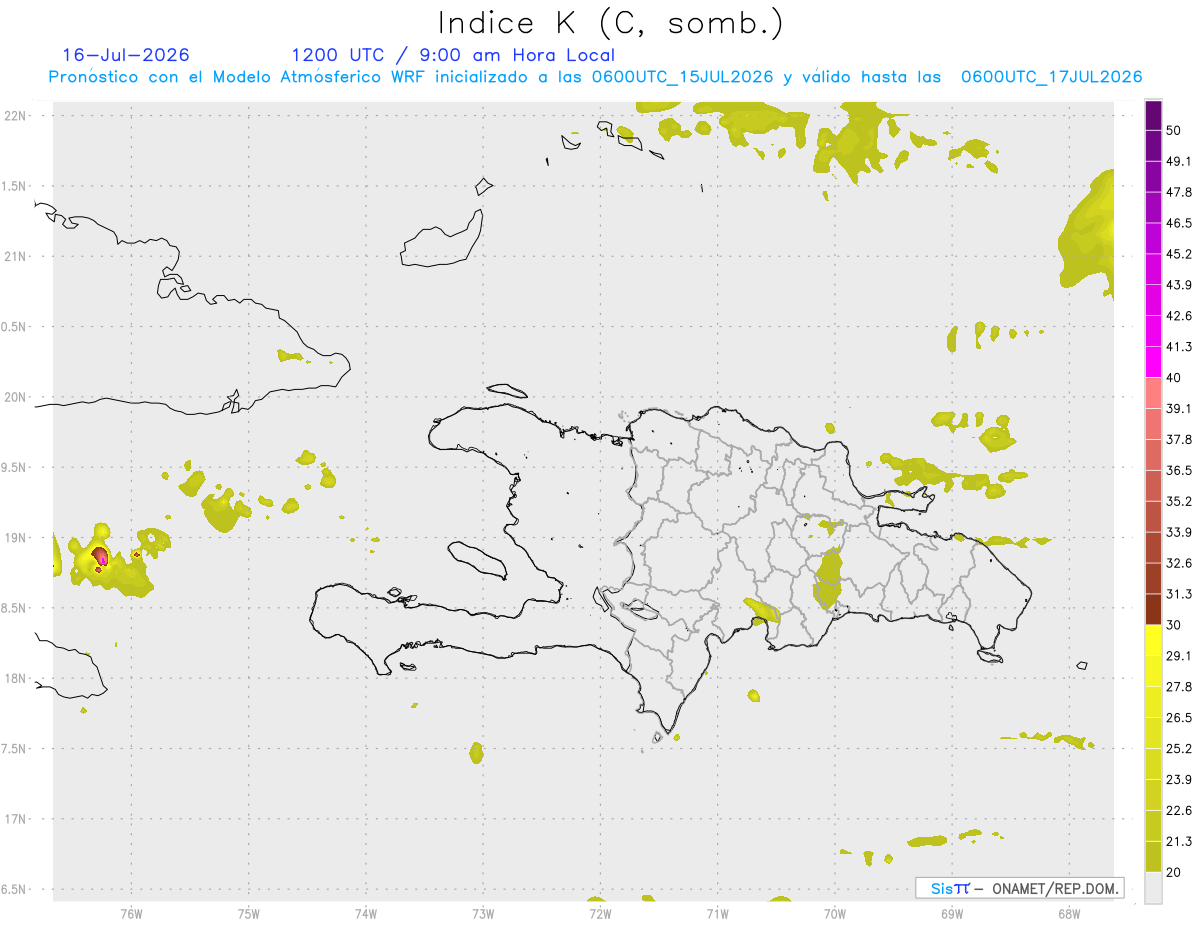Image resolution: width=1200 pixels, height=927 pixels.
Task: Click the color scale value '31.3'
Action: click(x=1179, y=594)
